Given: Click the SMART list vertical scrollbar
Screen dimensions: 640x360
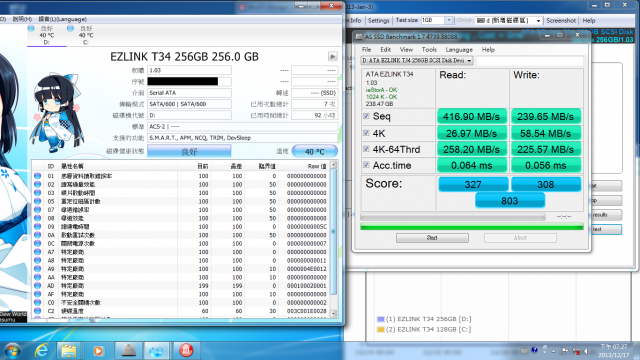Looking at the screenshot, I should [333, 239].
